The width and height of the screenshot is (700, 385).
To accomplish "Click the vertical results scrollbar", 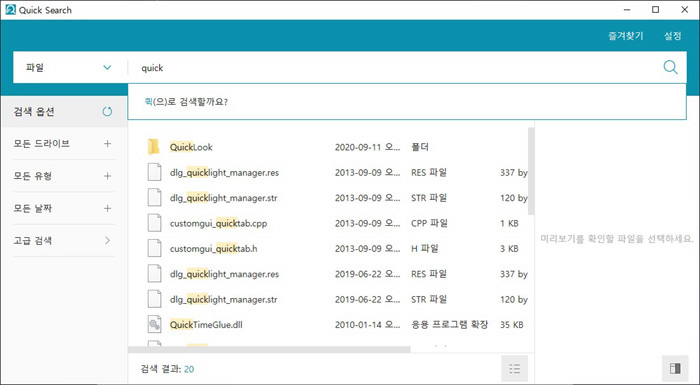I will pyautogui.click(x=531, y=171).
